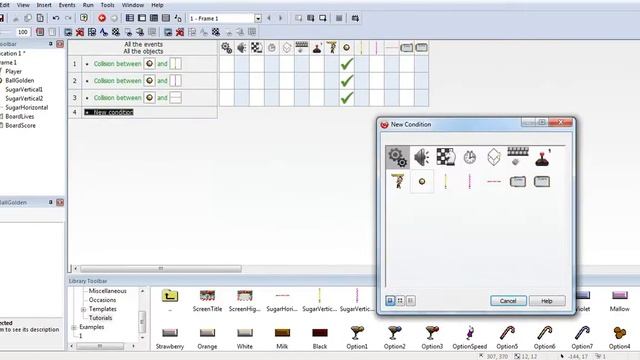
Task: Click 'New condition' in event row 4
Action: pos(109,112)
